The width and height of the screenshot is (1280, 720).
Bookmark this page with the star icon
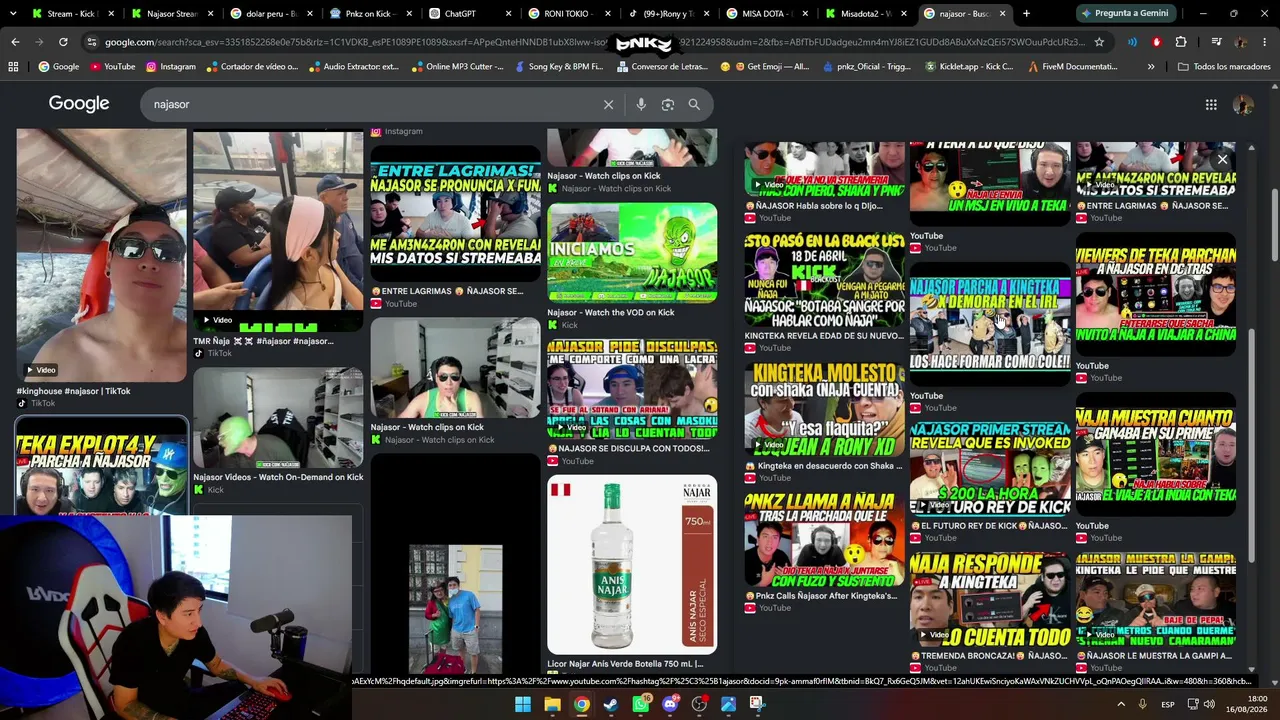click(x=1099, y=42)
